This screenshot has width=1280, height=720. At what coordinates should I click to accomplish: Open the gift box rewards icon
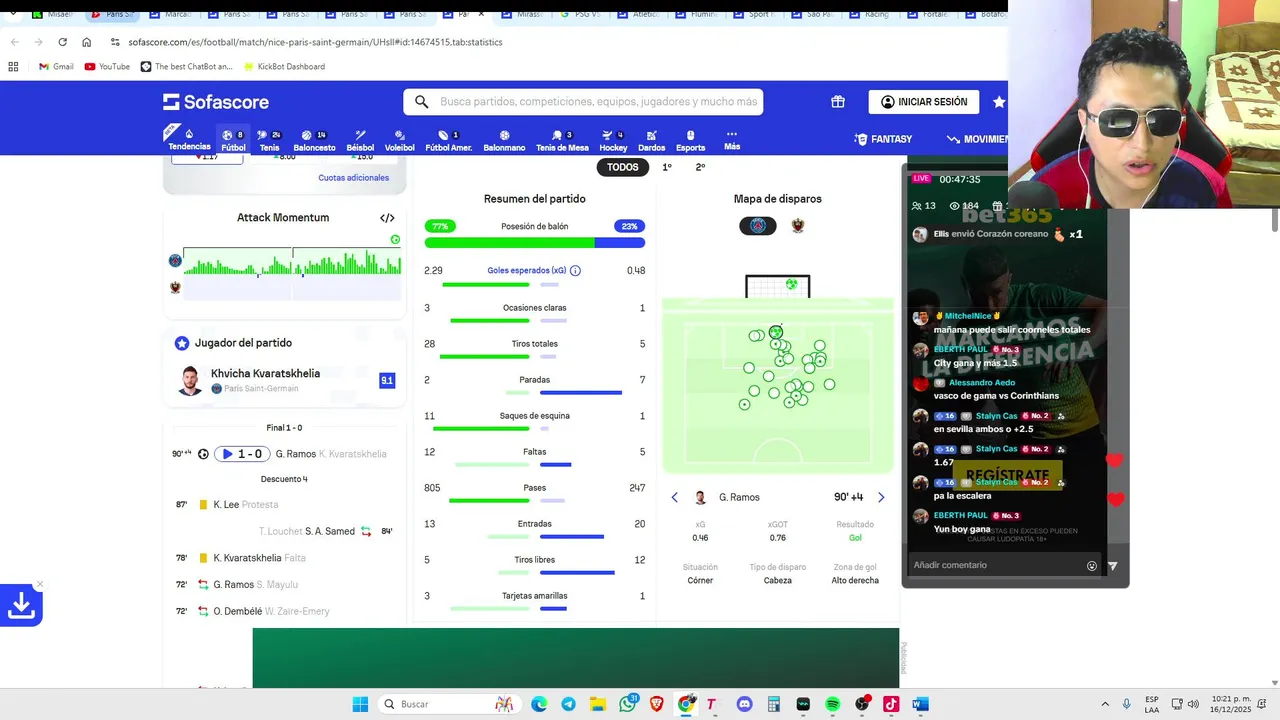[838, 102]
